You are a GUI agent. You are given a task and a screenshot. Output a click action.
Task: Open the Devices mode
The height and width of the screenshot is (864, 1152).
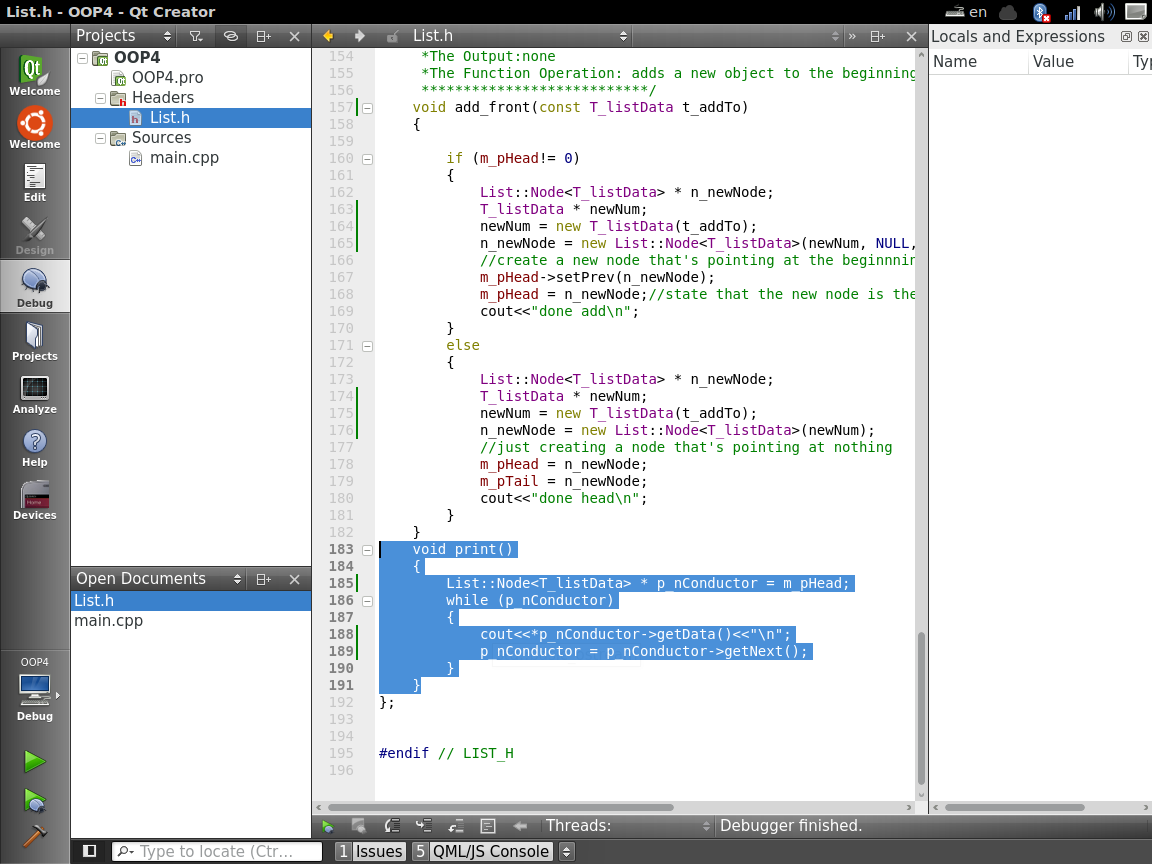tap(34, 499)
